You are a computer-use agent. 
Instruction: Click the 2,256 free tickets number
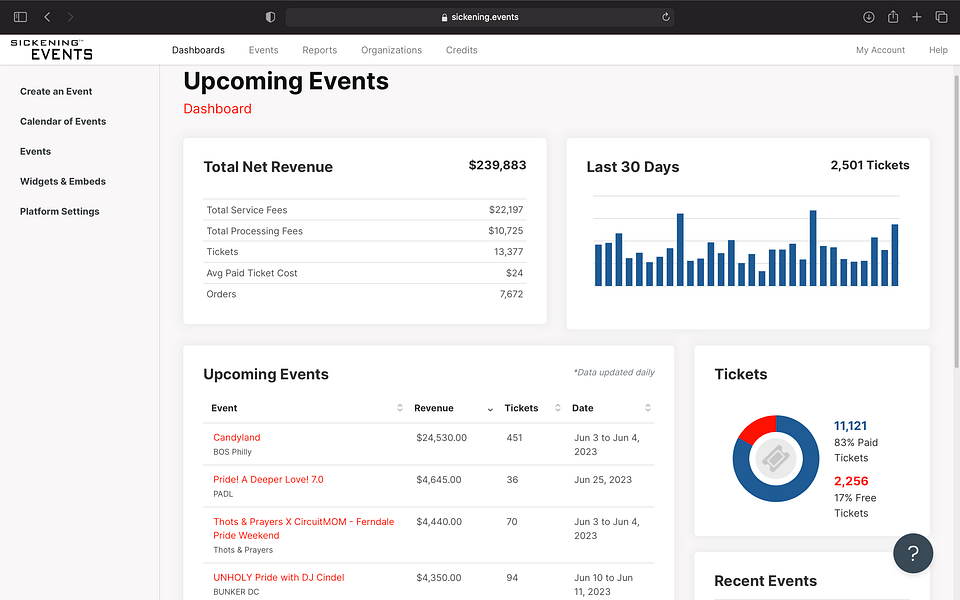pyautogui.click(x=851, y=481)
